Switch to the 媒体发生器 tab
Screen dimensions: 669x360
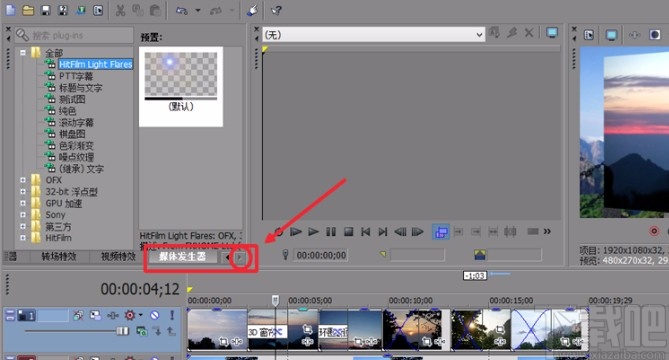tap(182, 256)
